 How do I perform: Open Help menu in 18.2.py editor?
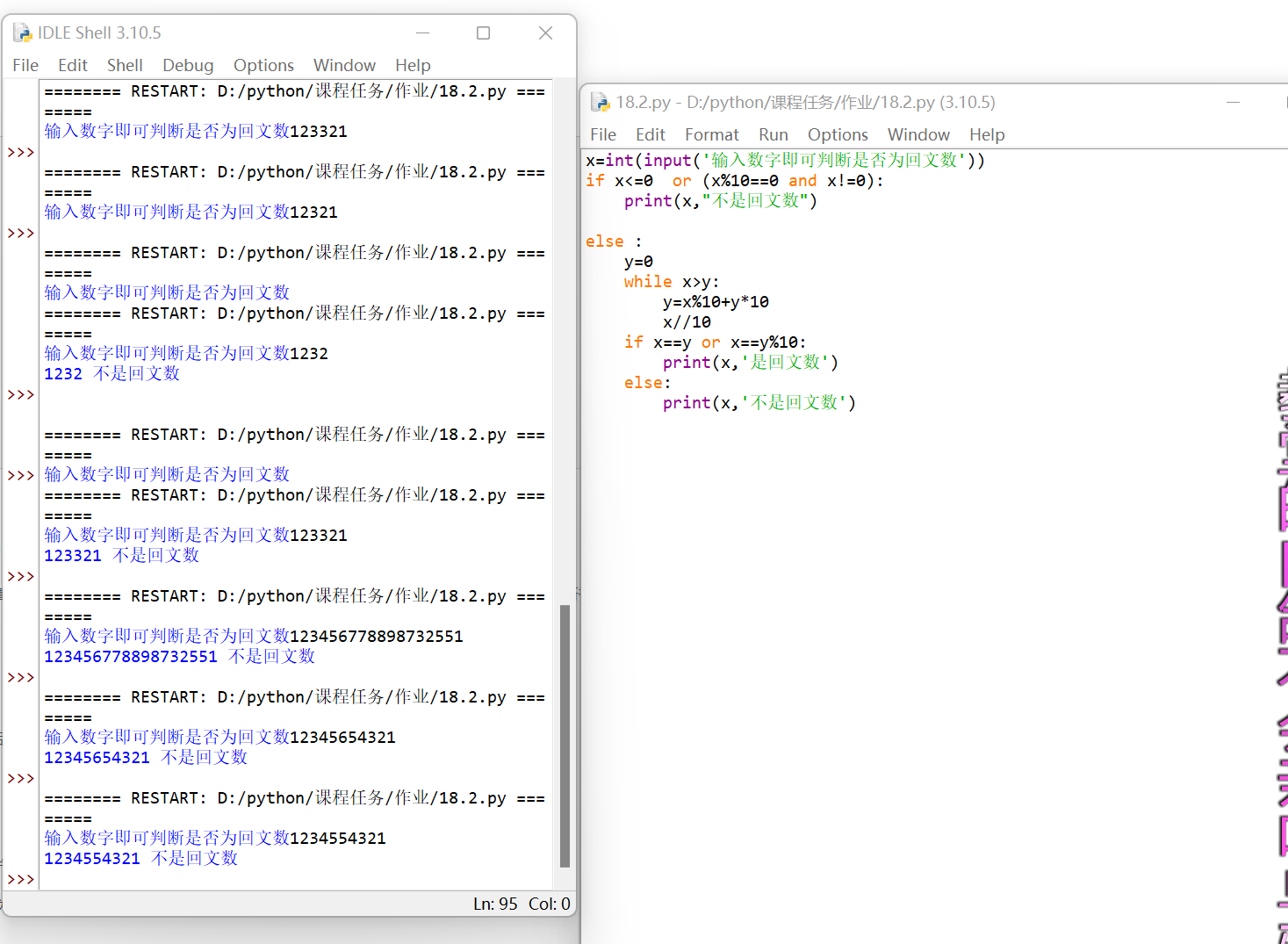987,134
